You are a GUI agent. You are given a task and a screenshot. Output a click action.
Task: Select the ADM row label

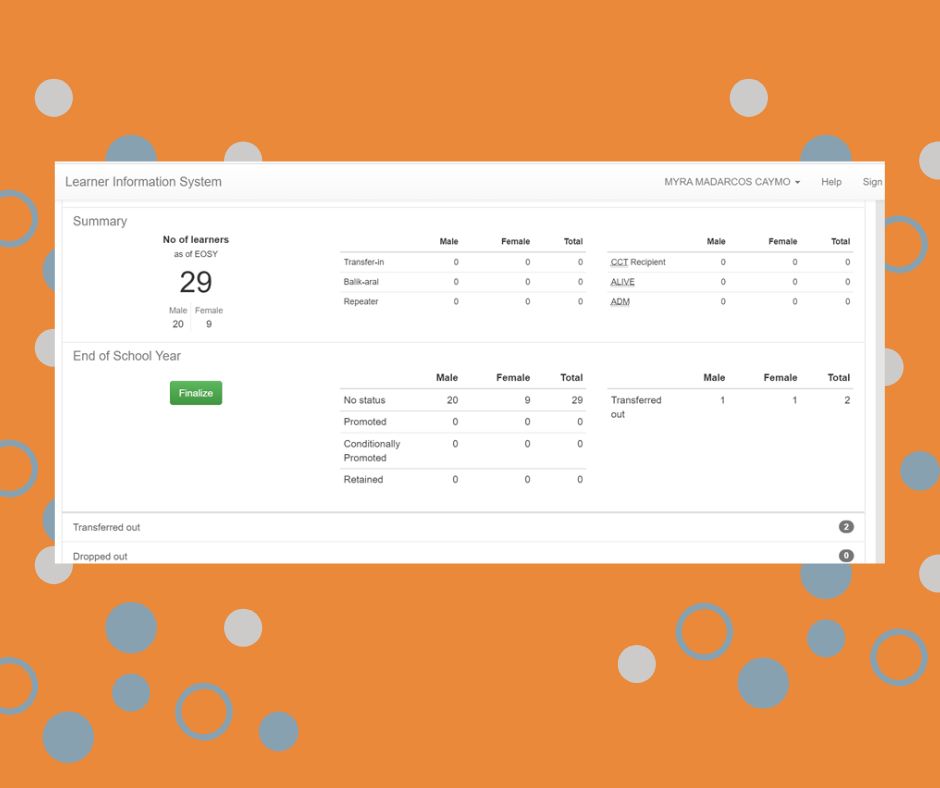click(x=620, y=302)
